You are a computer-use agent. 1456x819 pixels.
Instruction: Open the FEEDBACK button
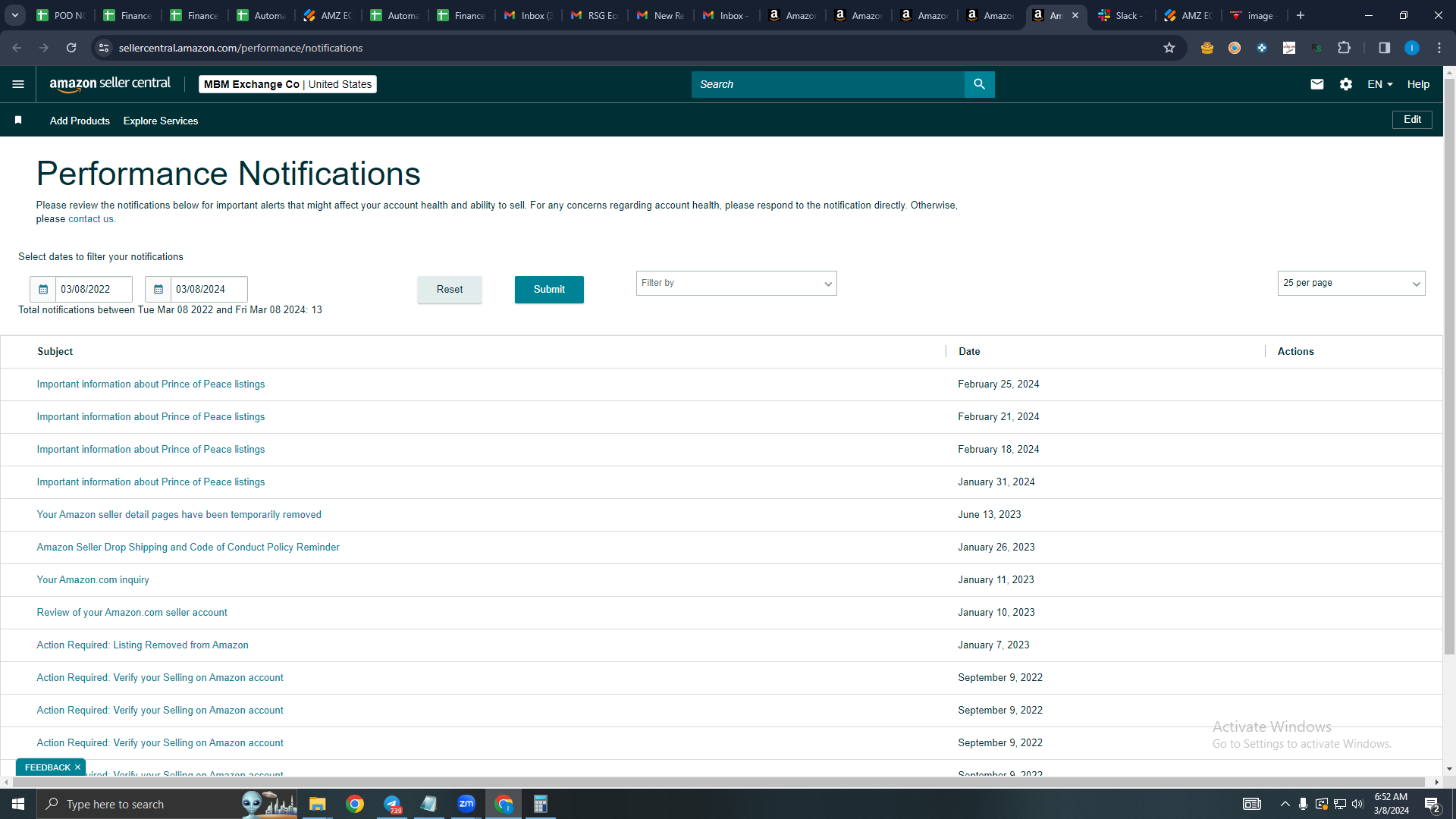47,767
